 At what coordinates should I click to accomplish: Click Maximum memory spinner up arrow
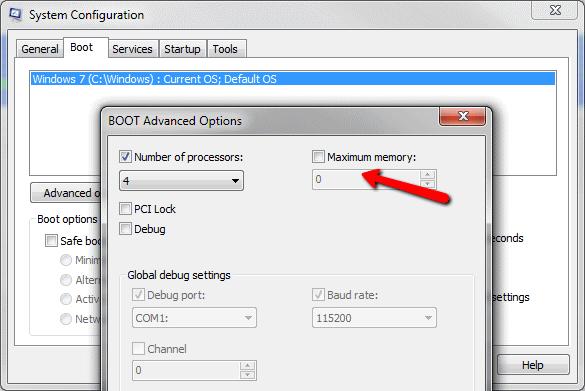428,175
